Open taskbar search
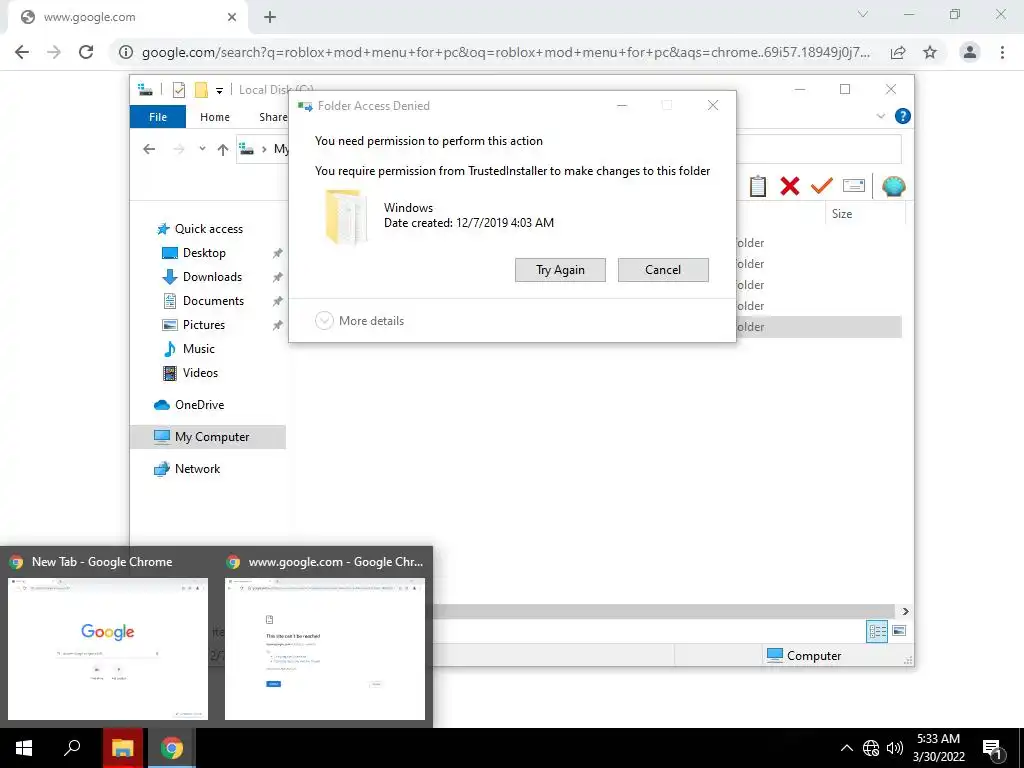Image resolution: width=1024 pixels, height=768 pixels. (x=72, y=748)
